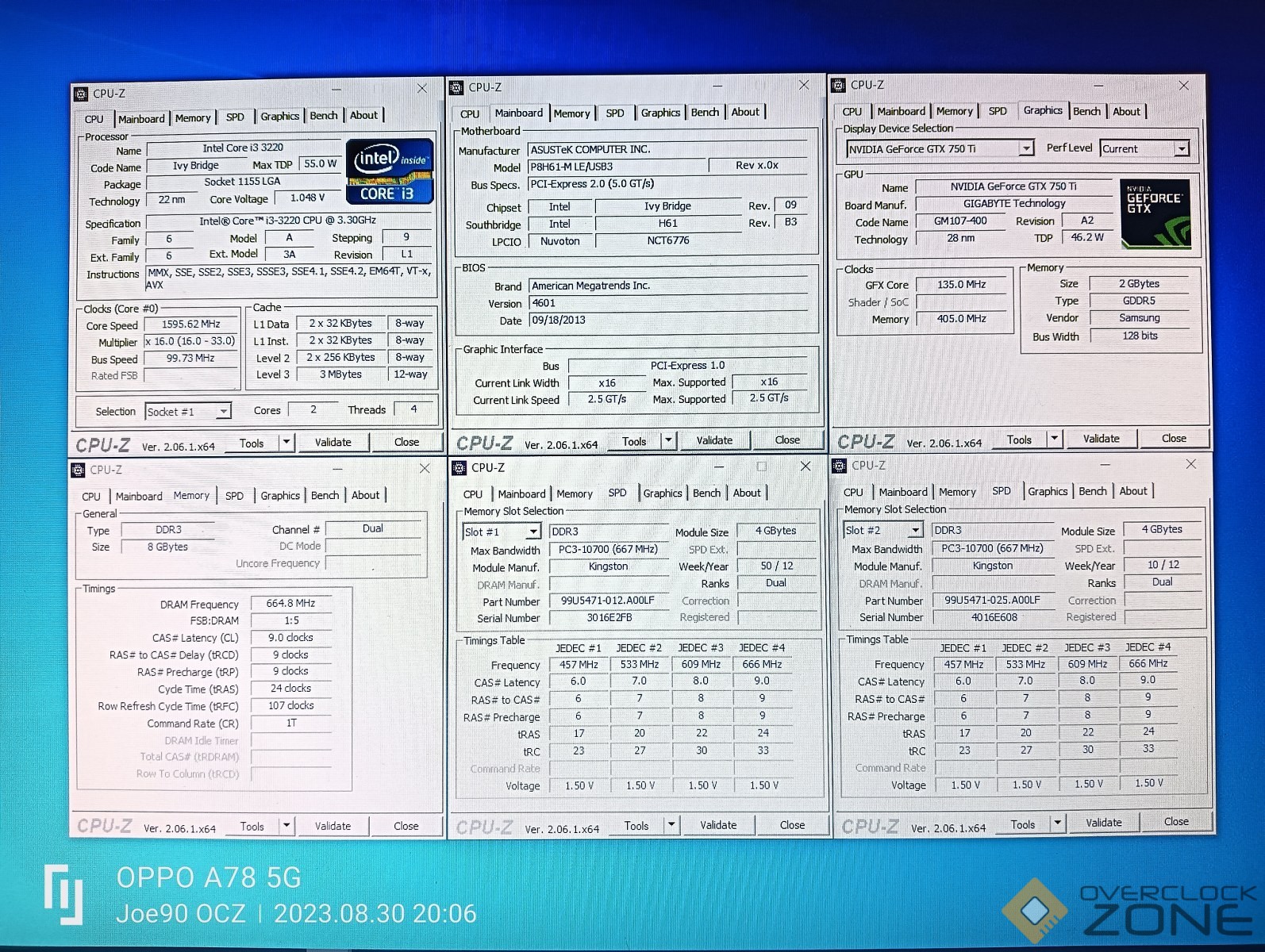Click Tools button in the Slot #2 SPD window
The width and height of the screenshot is (1265, 952).
click(x=1022, y=824)
